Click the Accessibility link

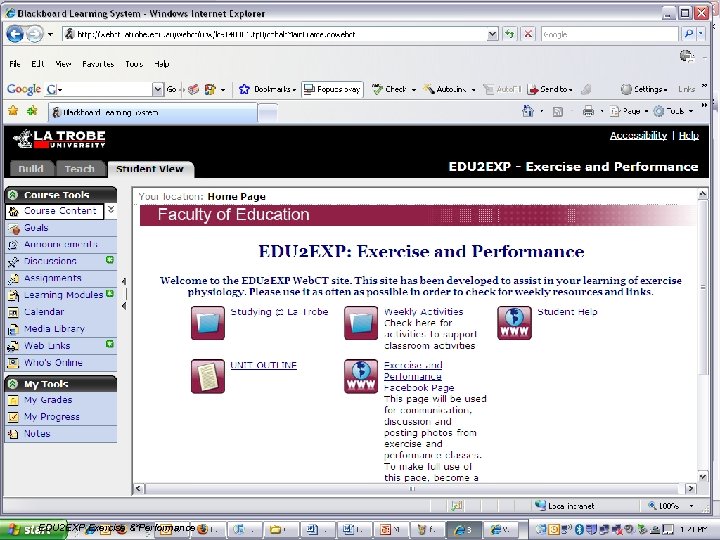(638, 135)
